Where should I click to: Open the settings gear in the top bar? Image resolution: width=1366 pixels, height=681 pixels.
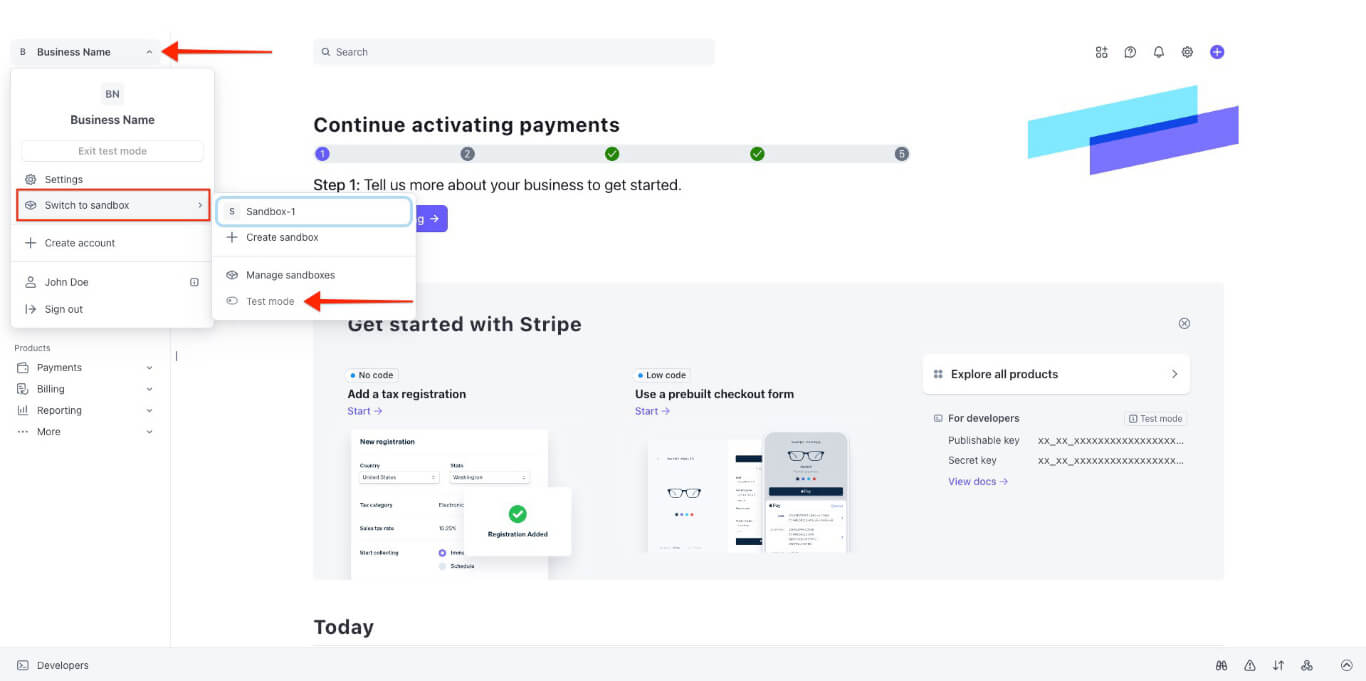(x=1187, y=51)
